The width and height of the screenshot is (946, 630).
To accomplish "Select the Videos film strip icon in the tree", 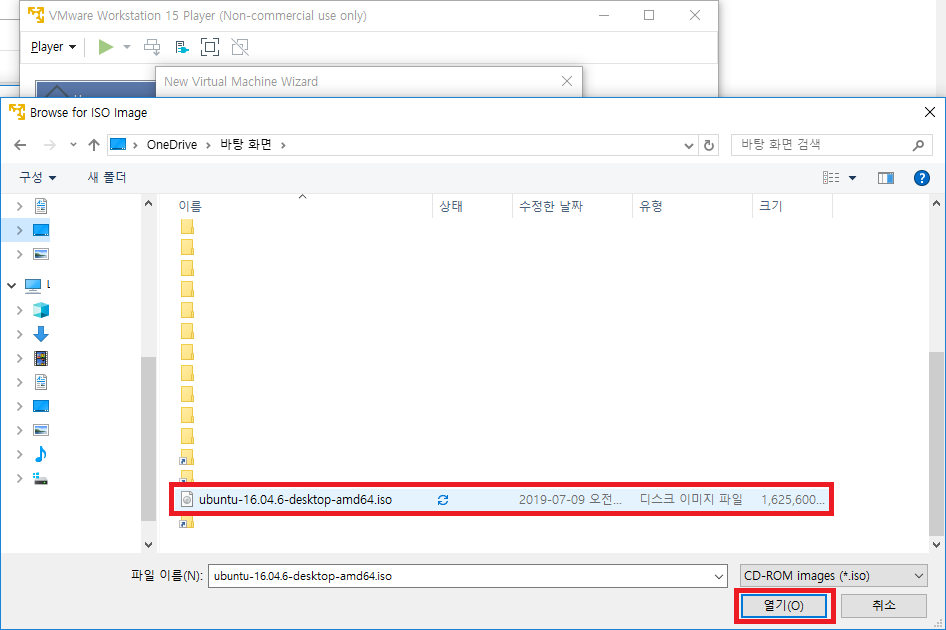I will (40, 358).
